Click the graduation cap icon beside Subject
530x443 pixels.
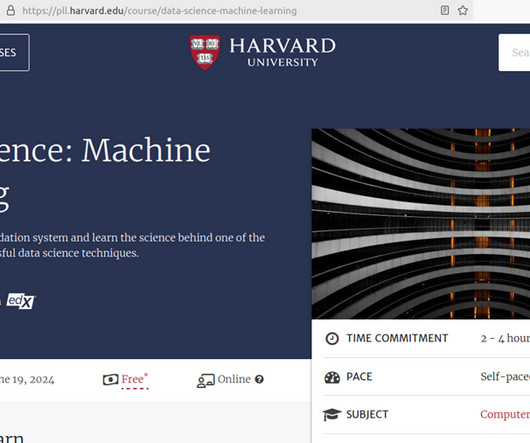[x=332, y=414]
